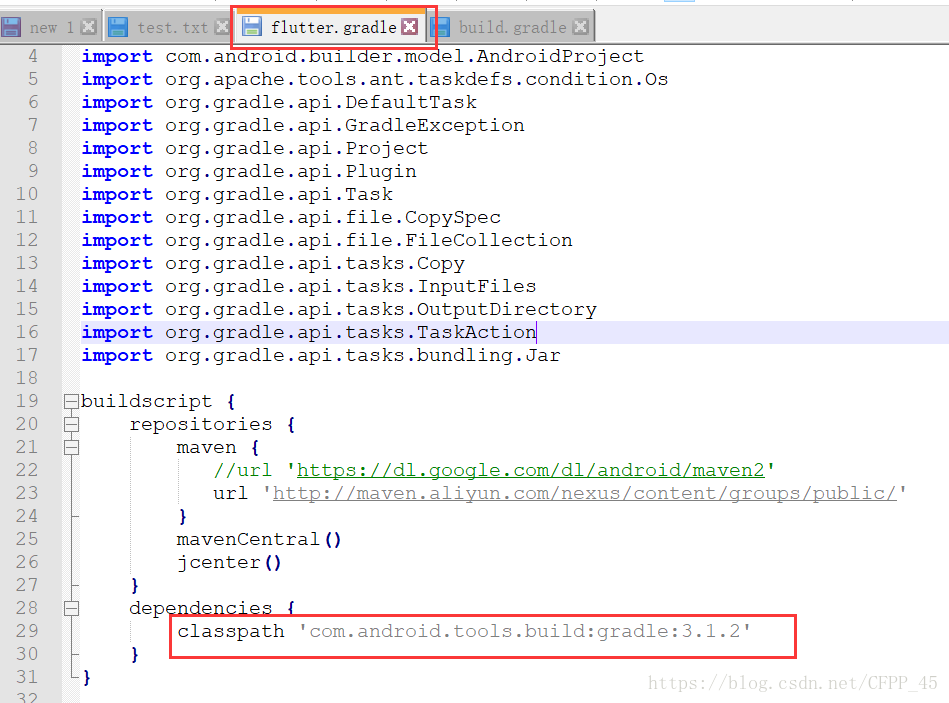Click the save-state floppy icon on new 1 tab
Image resolution: width=949 pixels, height=703 pixels.
pyautogui.click(x=13, y=27)
